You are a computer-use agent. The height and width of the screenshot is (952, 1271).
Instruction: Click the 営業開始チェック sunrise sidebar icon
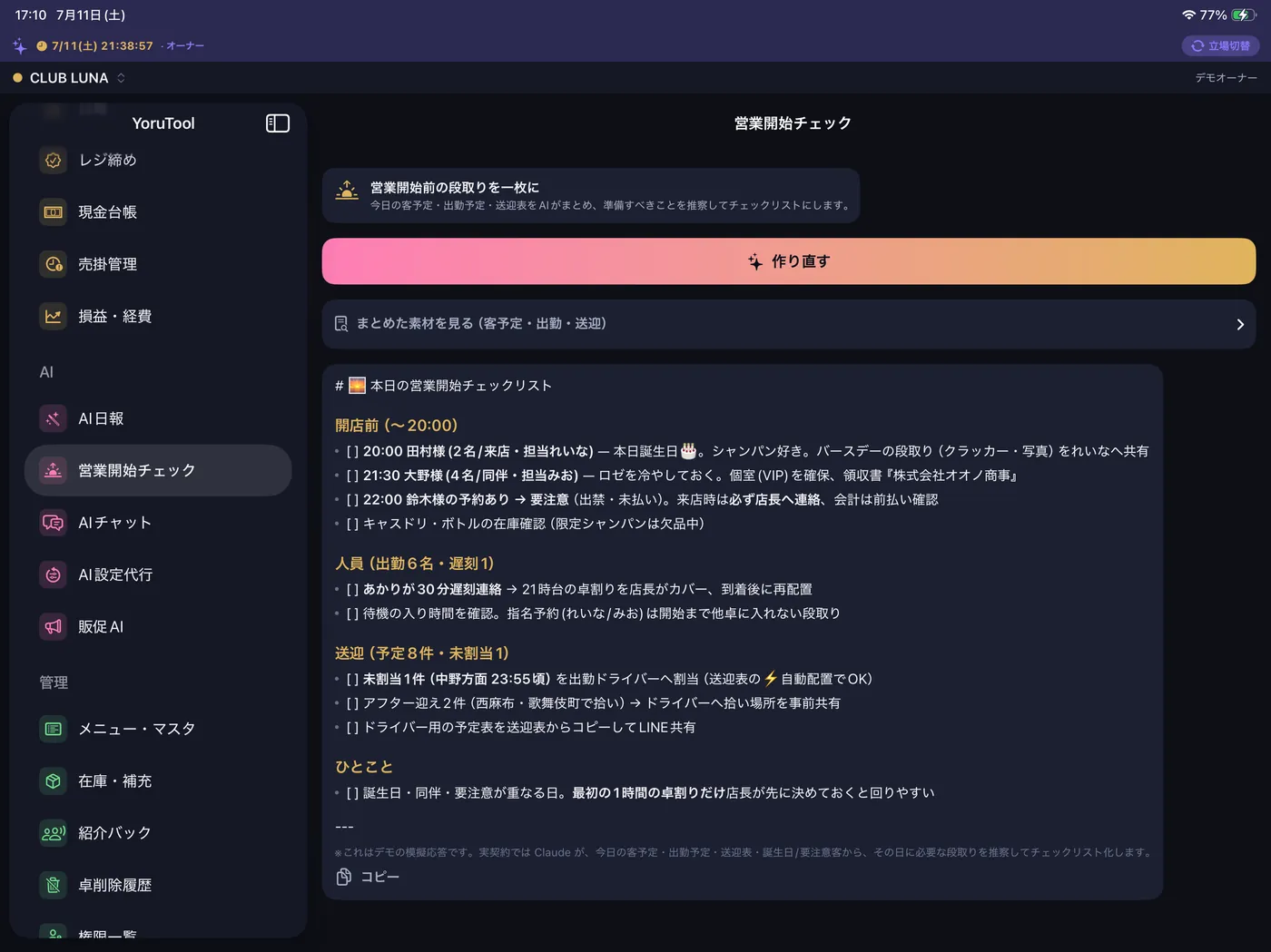[54, 470]
